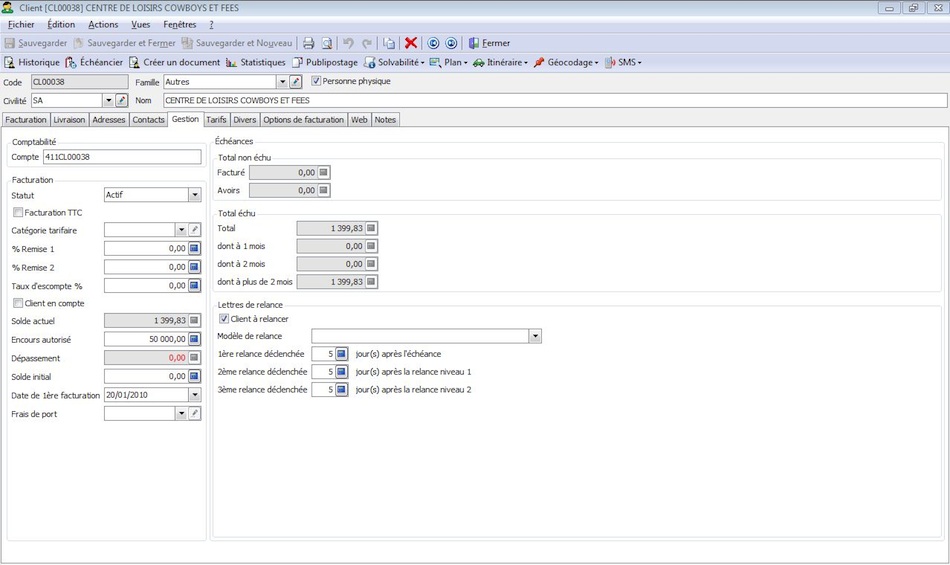Open print preview icon
Image resolution: width=950 pixels, height=565 pixels.
[x=327, y=43]
